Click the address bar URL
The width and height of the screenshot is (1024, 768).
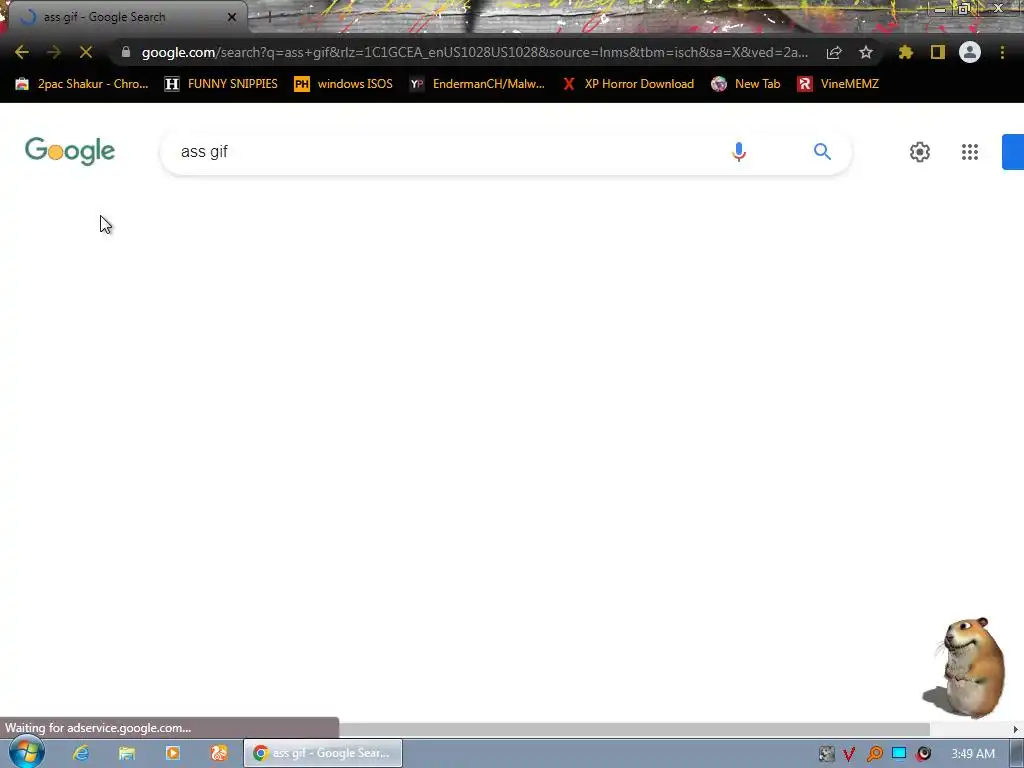click(x=475, y=52)
